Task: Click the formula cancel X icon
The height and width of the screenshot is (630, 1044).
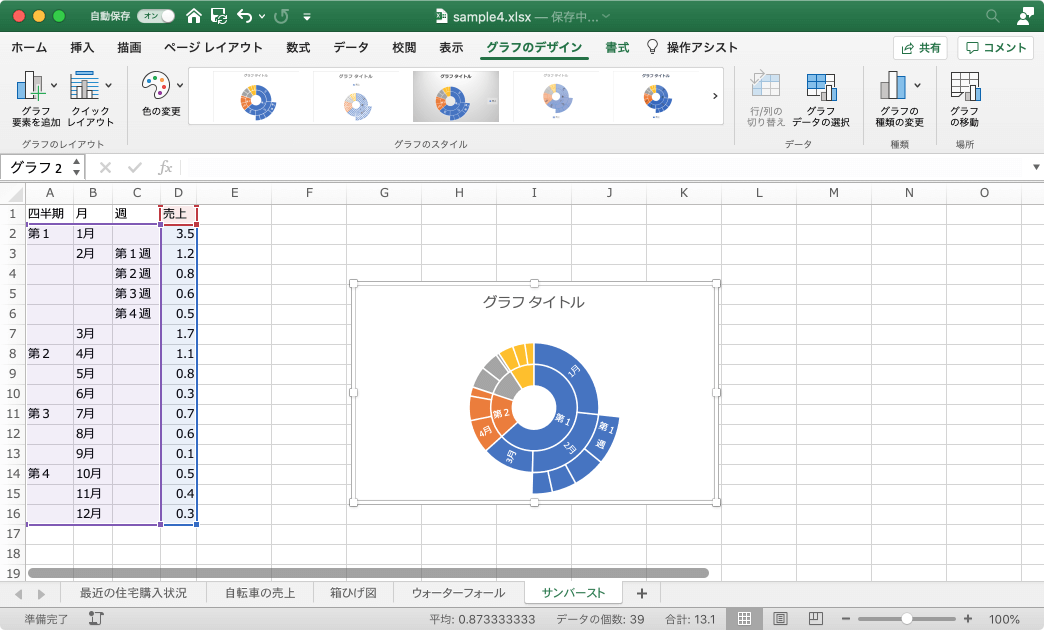Action: click(105, 167)
